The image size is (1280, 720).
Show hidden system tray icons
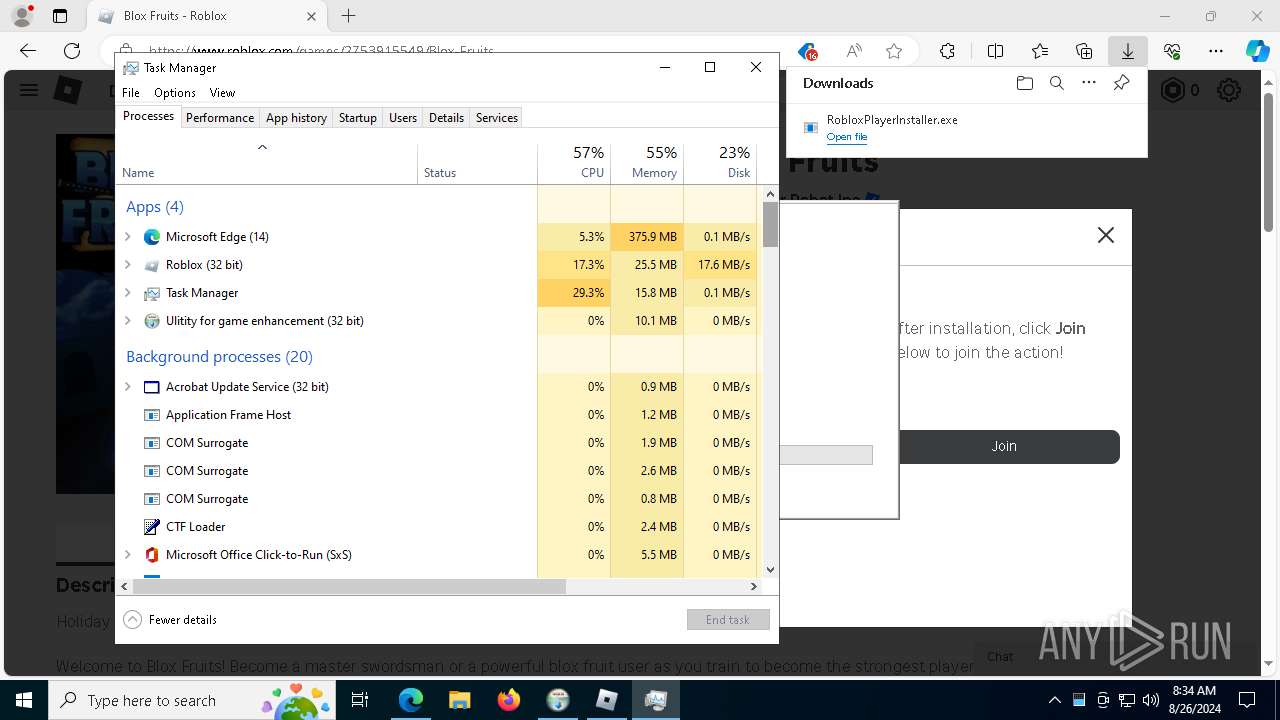click(1054, 700)
